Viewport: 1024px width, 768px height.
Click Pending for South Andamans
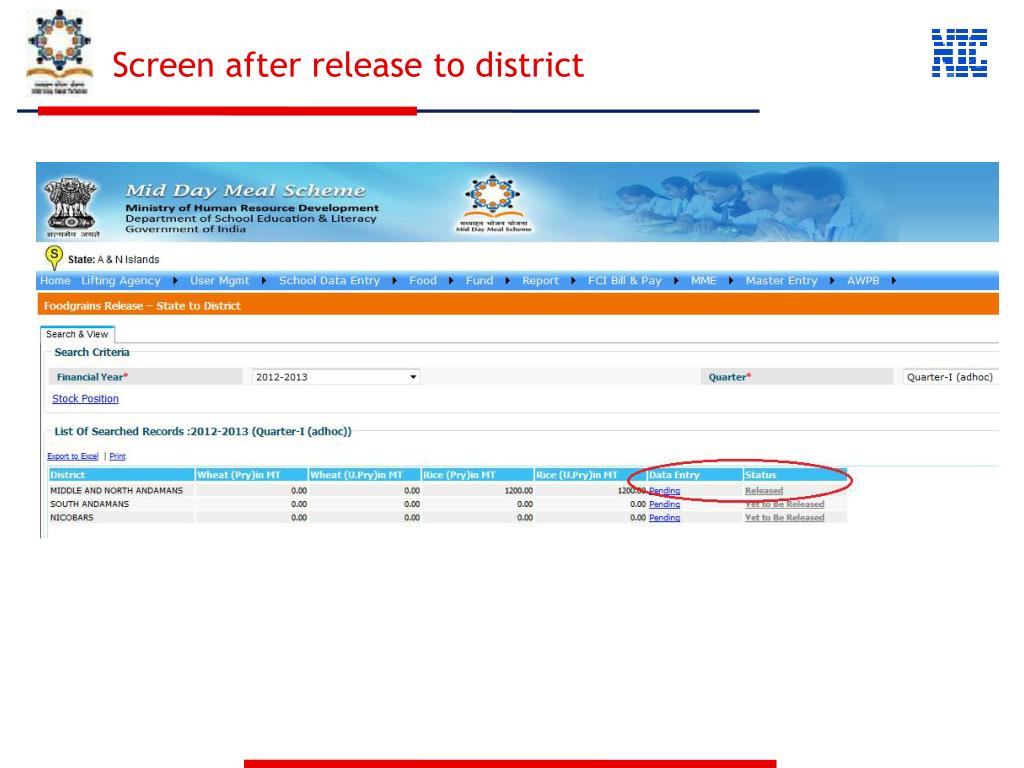pyautogui.click(x=664, y=504)
